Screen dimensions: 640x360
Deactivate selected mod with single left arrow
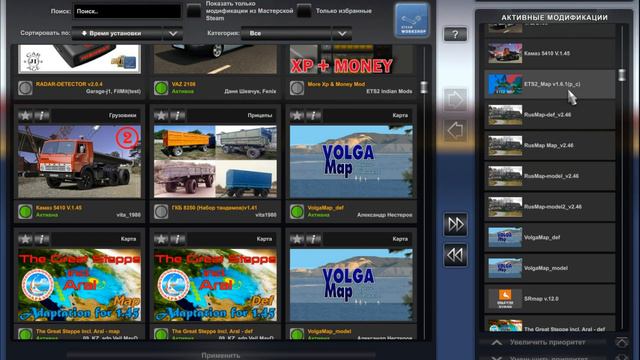point(455,131)
